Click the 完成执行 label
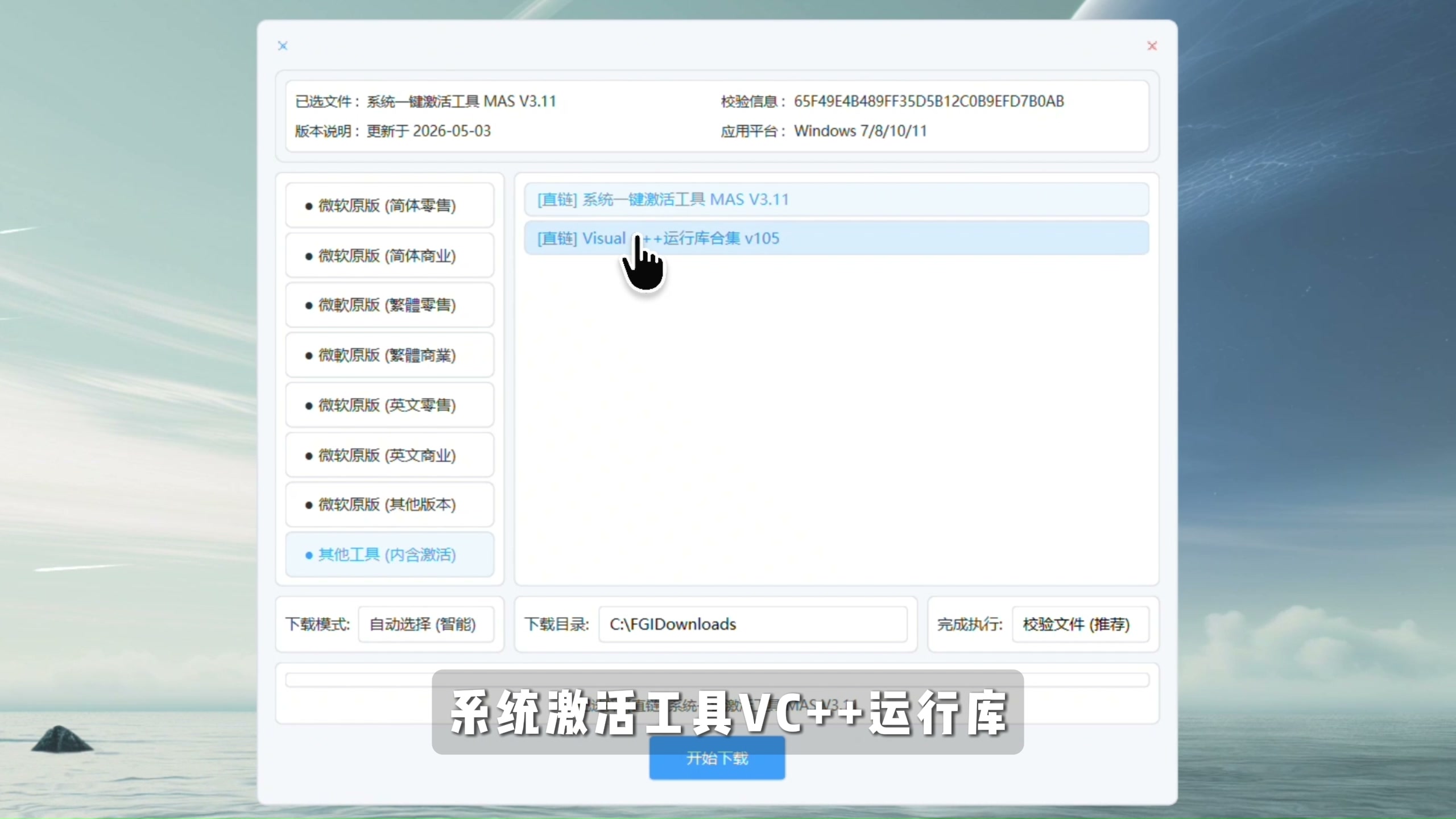The height and width of the screenshot is (819, 1456). (x=970, y=624)
